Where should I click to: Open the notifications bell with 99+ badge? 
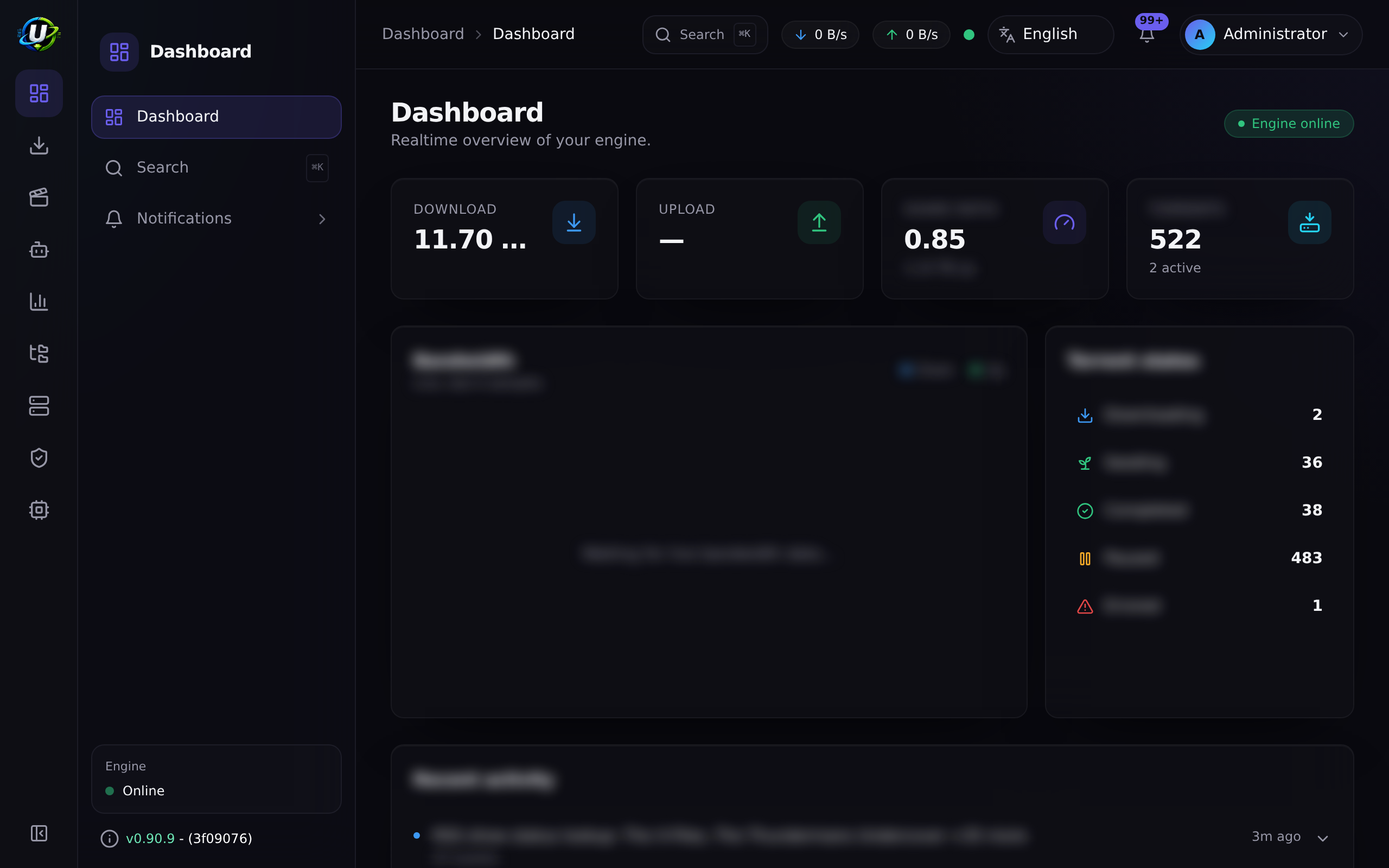(1147, 34)
